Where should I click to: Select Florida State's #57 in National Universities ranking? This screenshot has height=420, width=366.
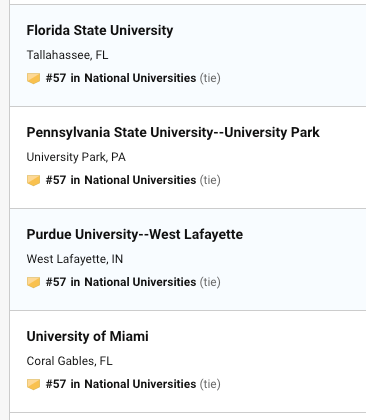pos(121,78)
